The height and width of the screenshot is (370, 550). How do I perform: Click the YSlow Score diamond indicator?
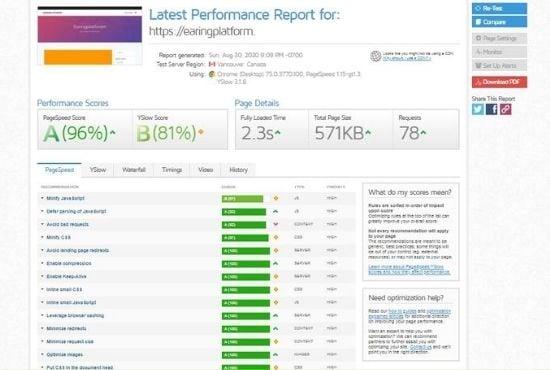click(201, 132)
